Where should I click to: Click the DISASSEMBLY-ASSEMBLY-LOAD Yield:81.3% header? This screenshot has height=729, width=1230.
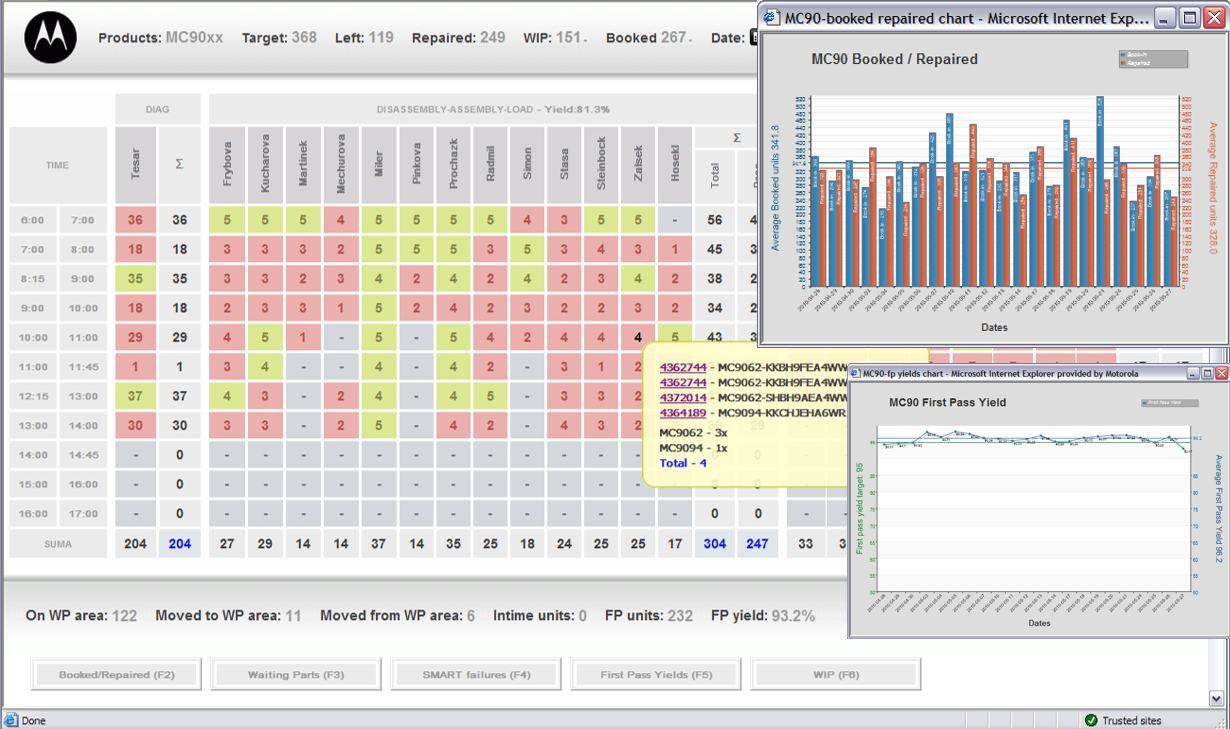[x=493, y=109]
